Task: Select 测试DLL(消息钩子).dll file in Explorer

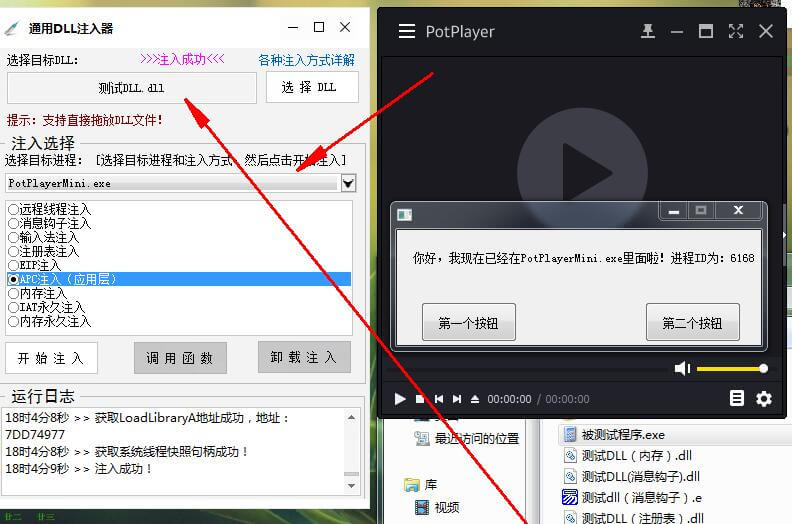Action: 631,477
